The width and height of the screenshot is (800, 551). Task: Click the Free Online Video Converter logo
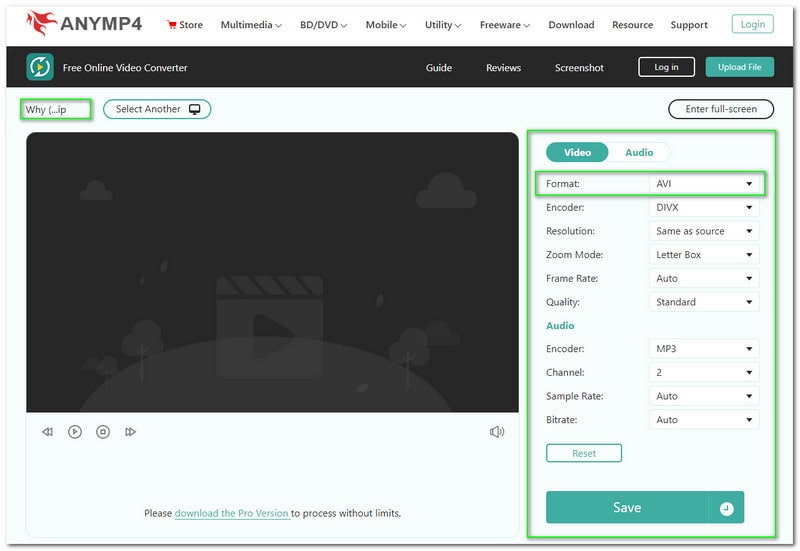coord(40,68)
